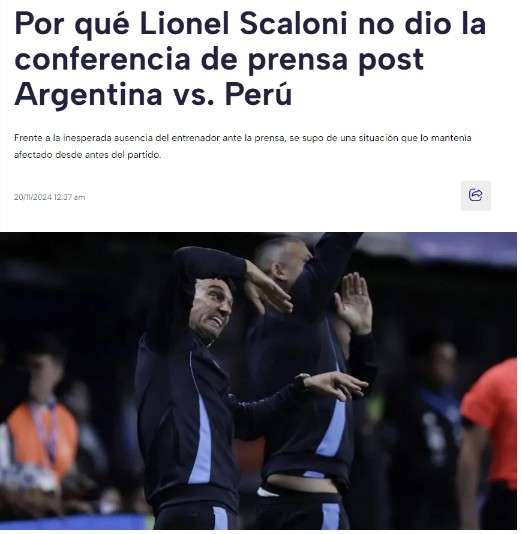This screenshot has width=522, height=534.
Task: Click the subtitle starting "Frente a la inesperada ausencia"
Action: pos(242,146)
